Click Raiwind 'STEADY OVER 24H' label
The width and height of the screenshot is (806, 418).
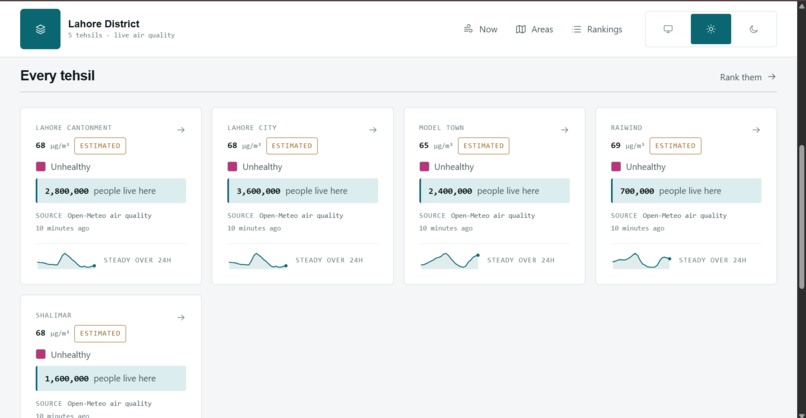pyautogui.click(x=712, y=260)
